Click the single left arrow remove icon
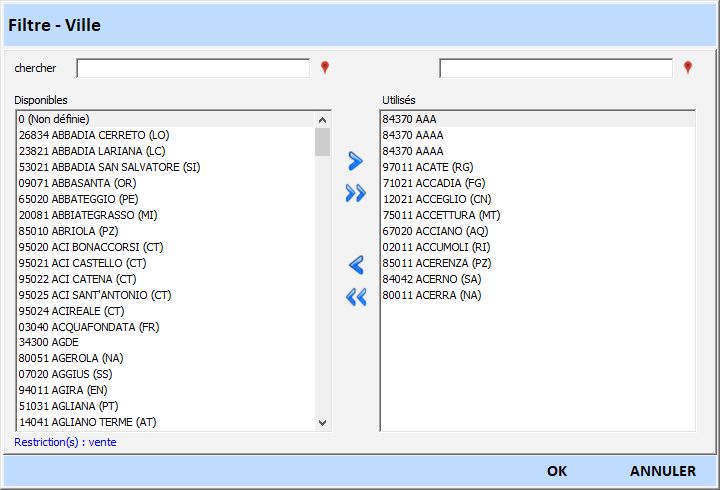Screen dimensions: 720x490 (355, 265)
